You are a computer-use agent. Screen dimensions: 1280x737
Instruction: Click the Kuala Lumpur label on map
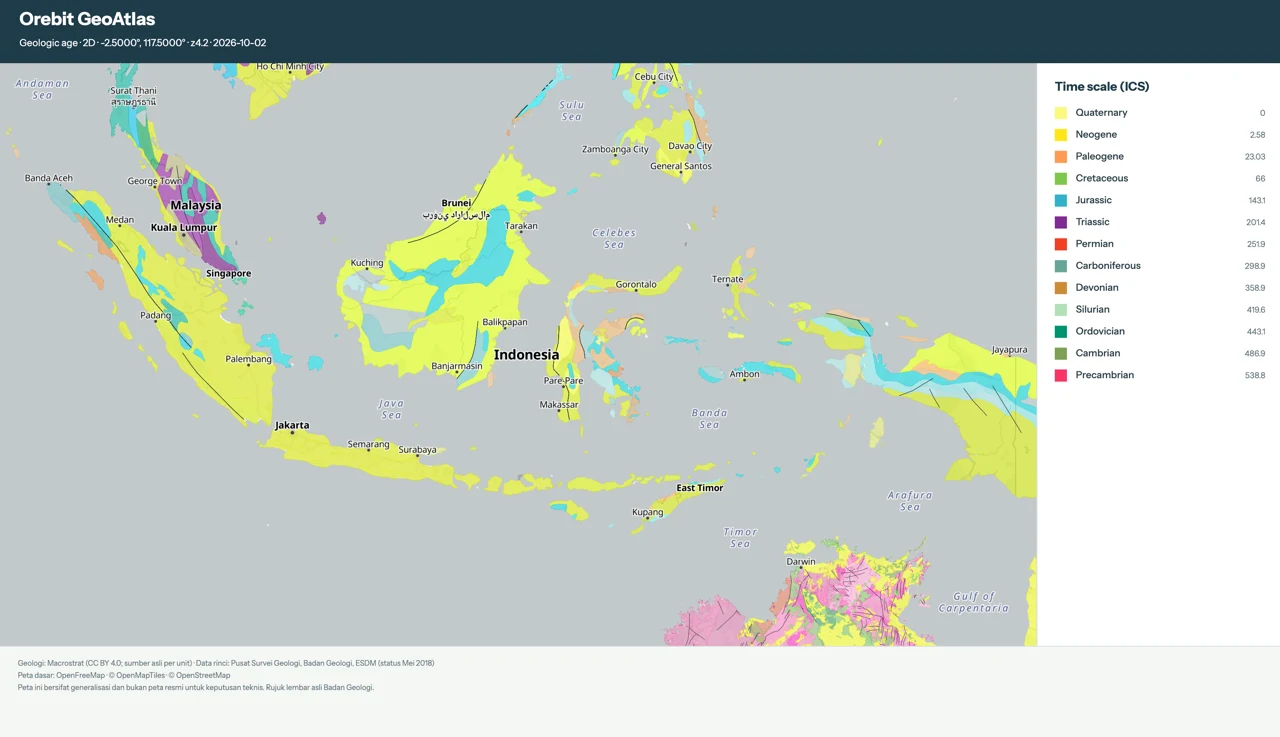[184, 227]
